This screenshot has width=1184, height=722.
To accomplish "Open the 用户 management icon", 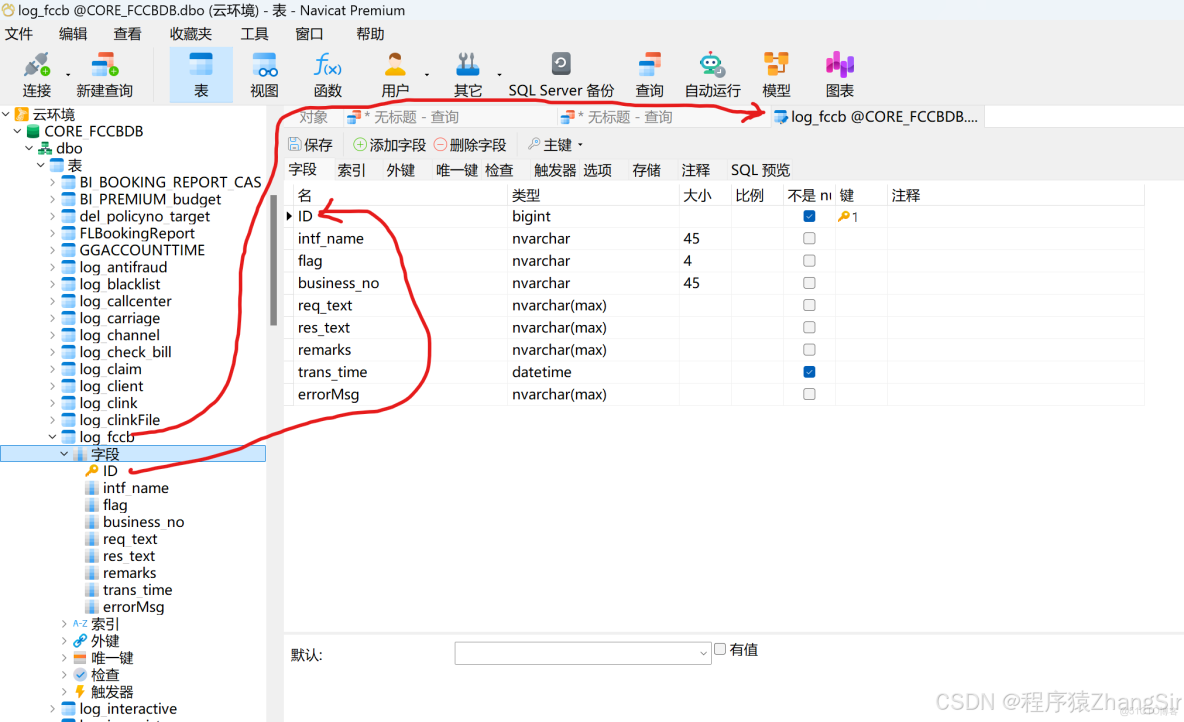I will [395, 74].
